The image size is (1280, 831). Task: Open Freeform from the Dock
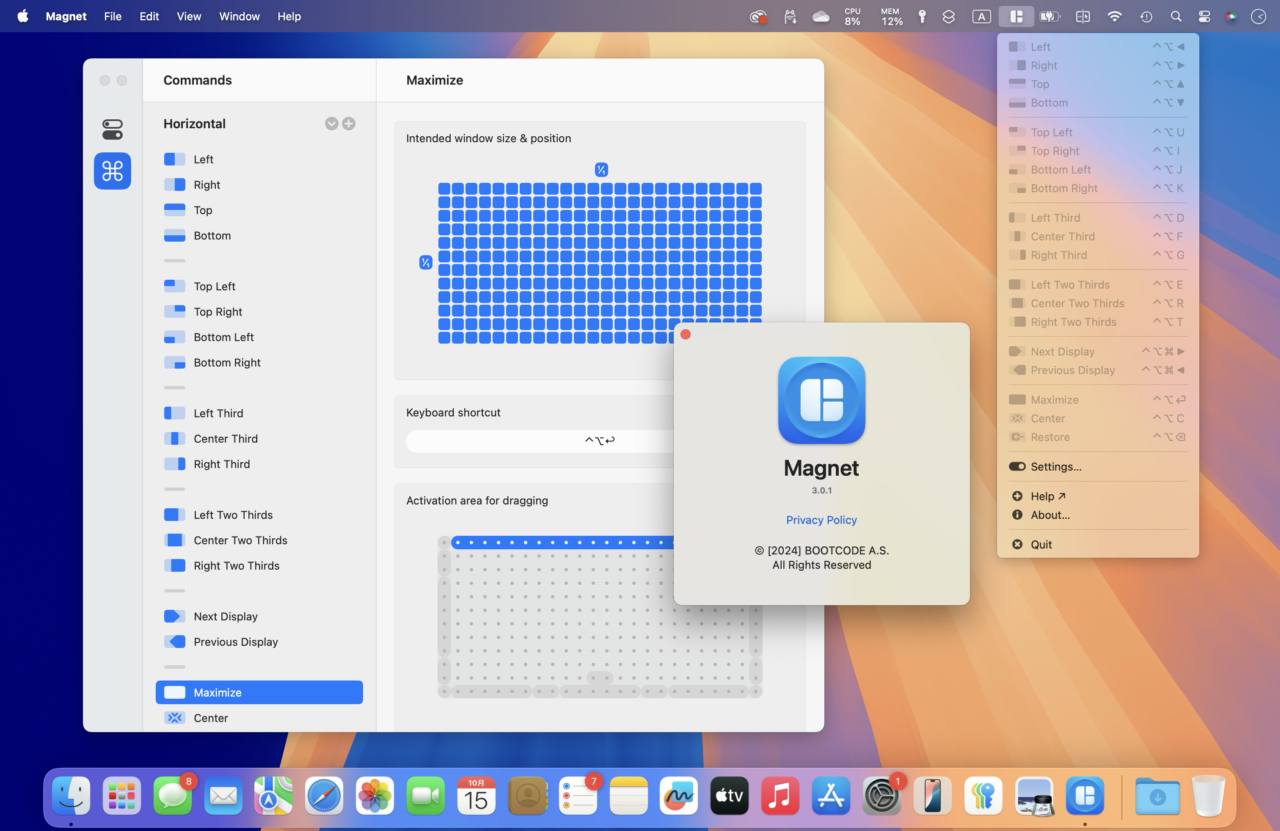click(x=679, y=796)
